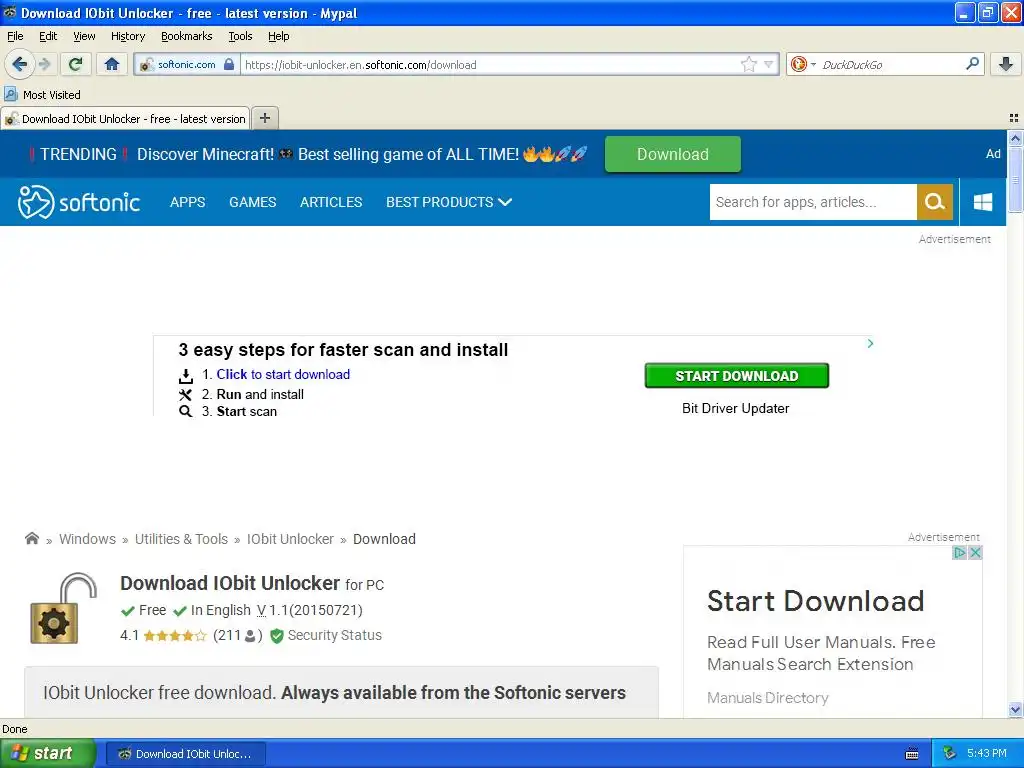Open the ARTICLES navigation link
1024x768 pixels.
point(331,202)
